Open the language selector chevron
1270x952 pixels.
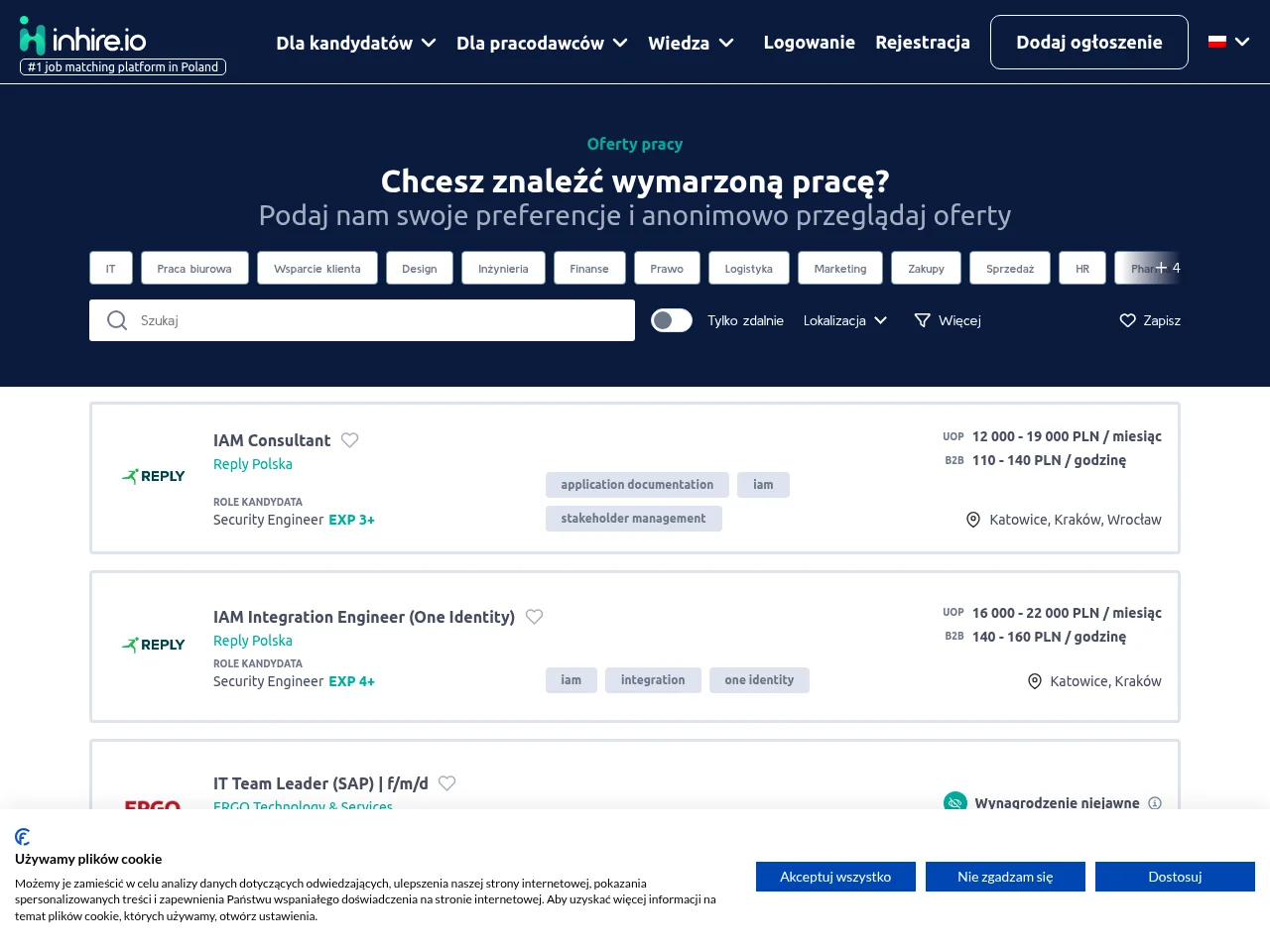[x=1242, y=42]
